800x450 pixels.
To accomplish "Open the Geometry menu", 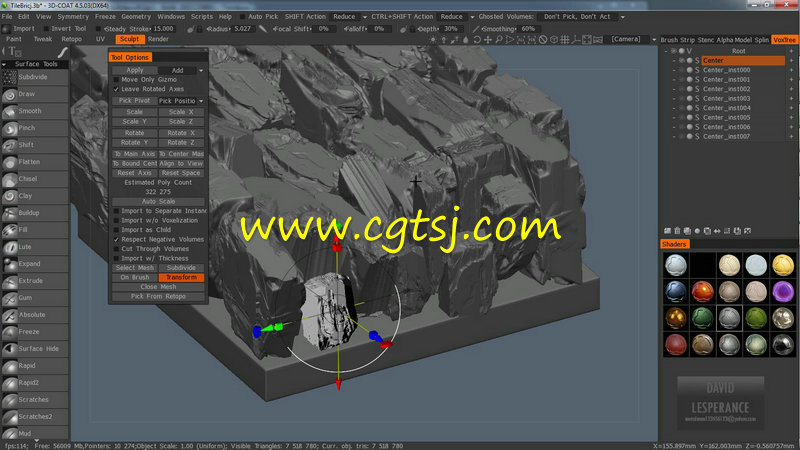I will [136, 17].
